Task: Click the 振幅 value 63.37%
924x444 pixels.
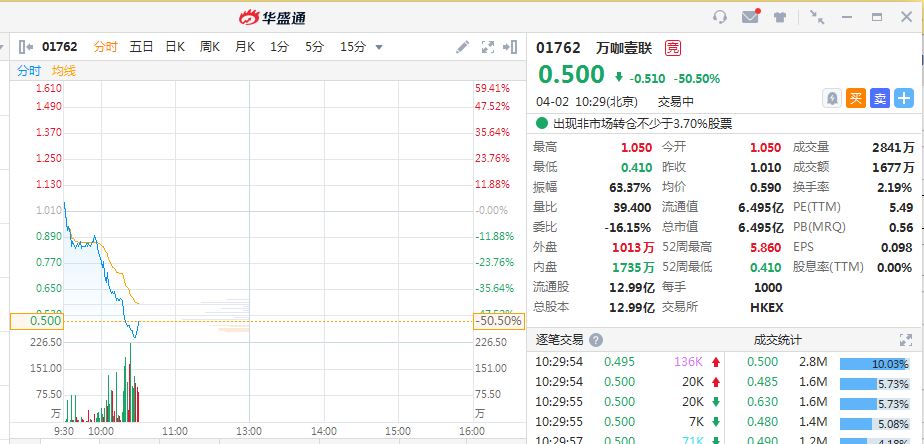Action: [630, 188]
